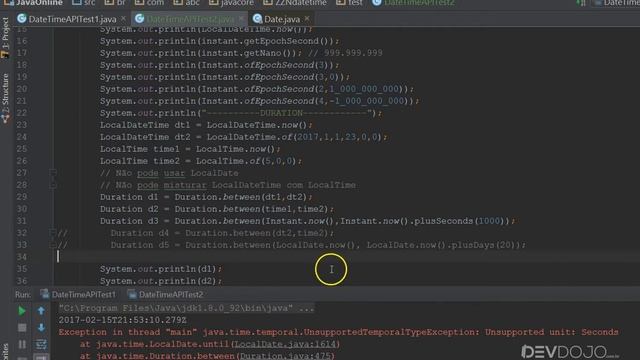
Task: Close the Date.java editor tab
Action: tap(307, 19)
